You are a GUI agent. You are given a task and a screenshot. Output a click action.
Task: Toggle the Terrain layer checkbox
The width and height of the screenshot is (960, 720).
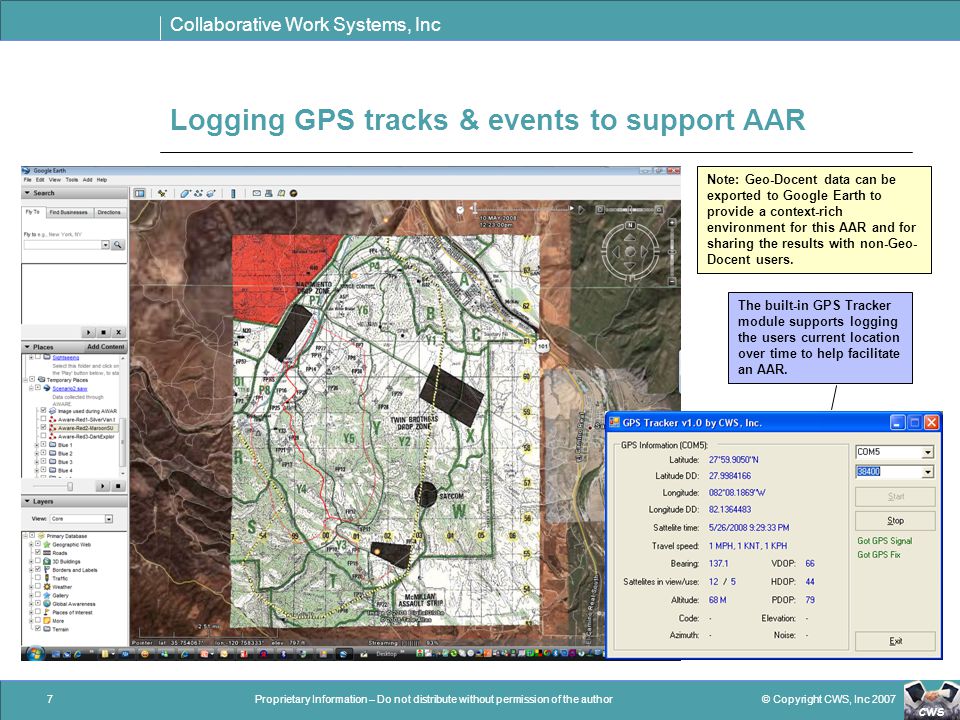pyautogui.click(x=38, y=629)
